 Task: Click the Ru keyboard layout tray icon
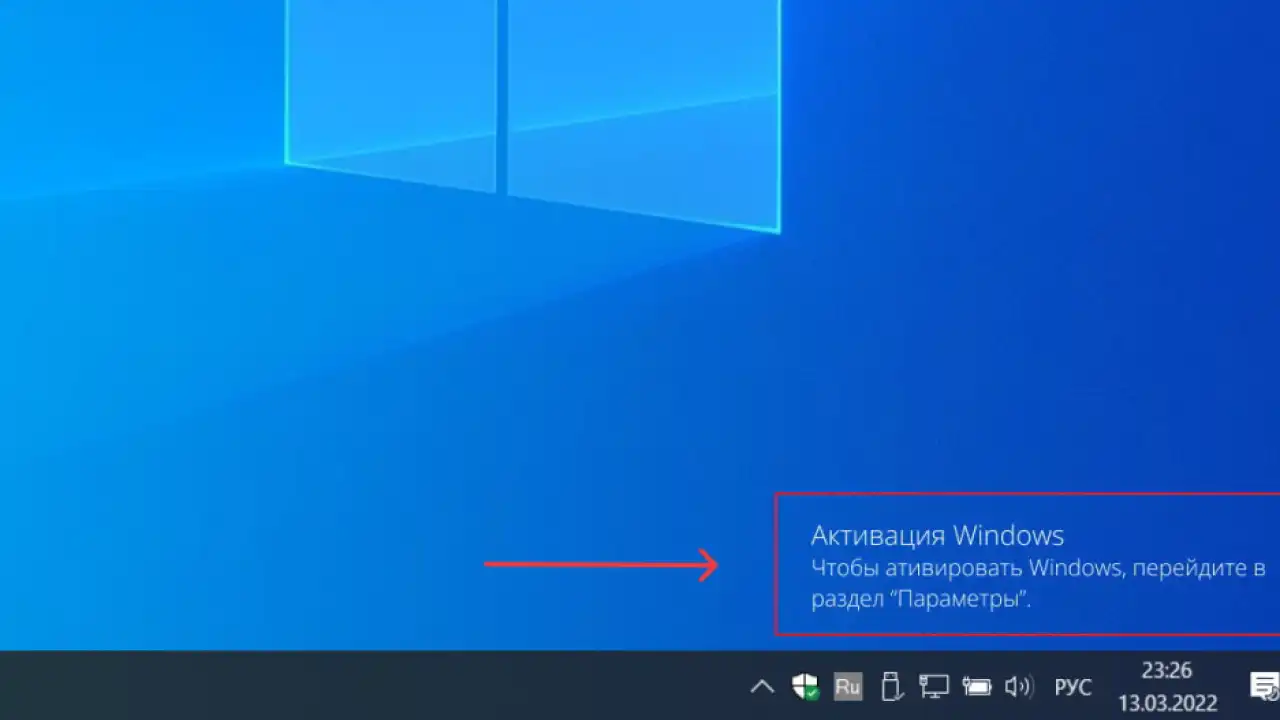pos(848,686)
